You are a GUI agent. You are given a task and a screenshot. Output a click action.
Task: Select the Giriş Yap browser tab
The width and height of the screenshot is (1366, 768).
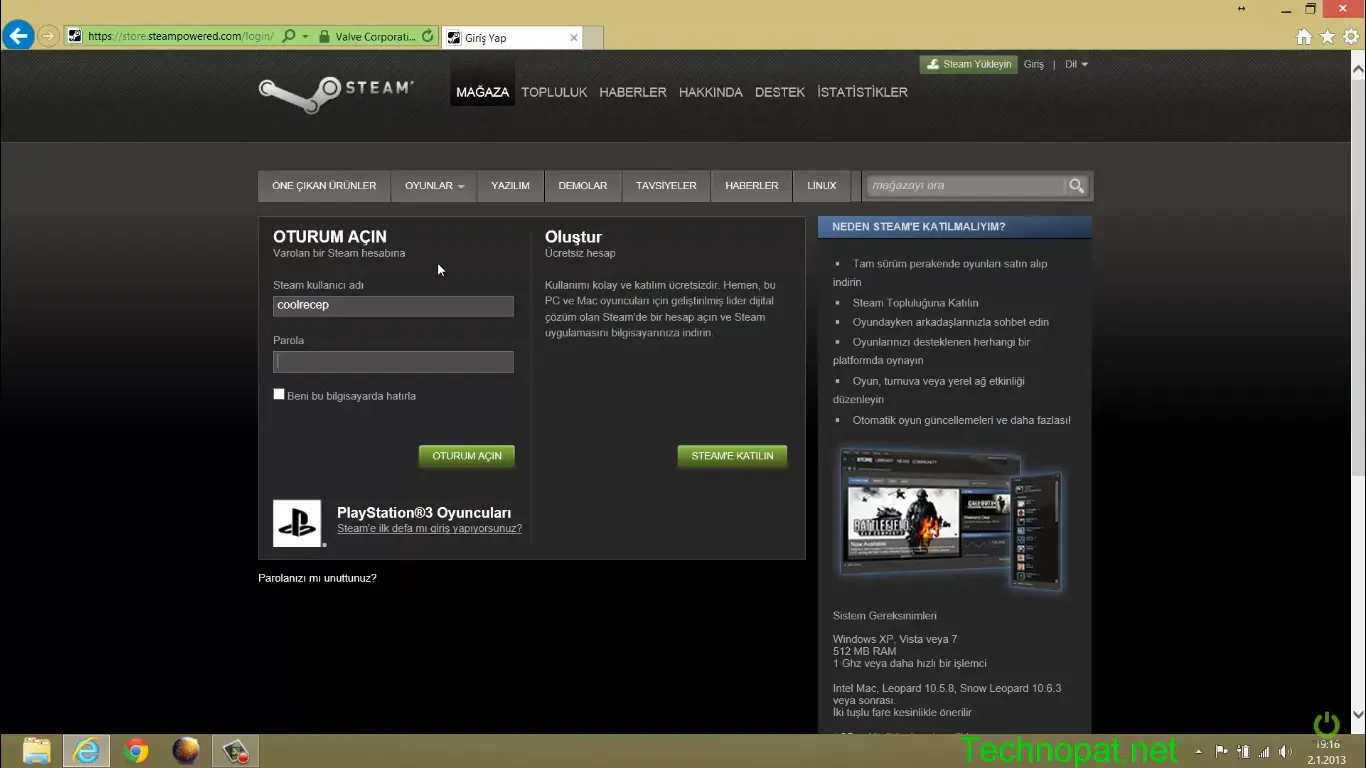coord(511,38)
